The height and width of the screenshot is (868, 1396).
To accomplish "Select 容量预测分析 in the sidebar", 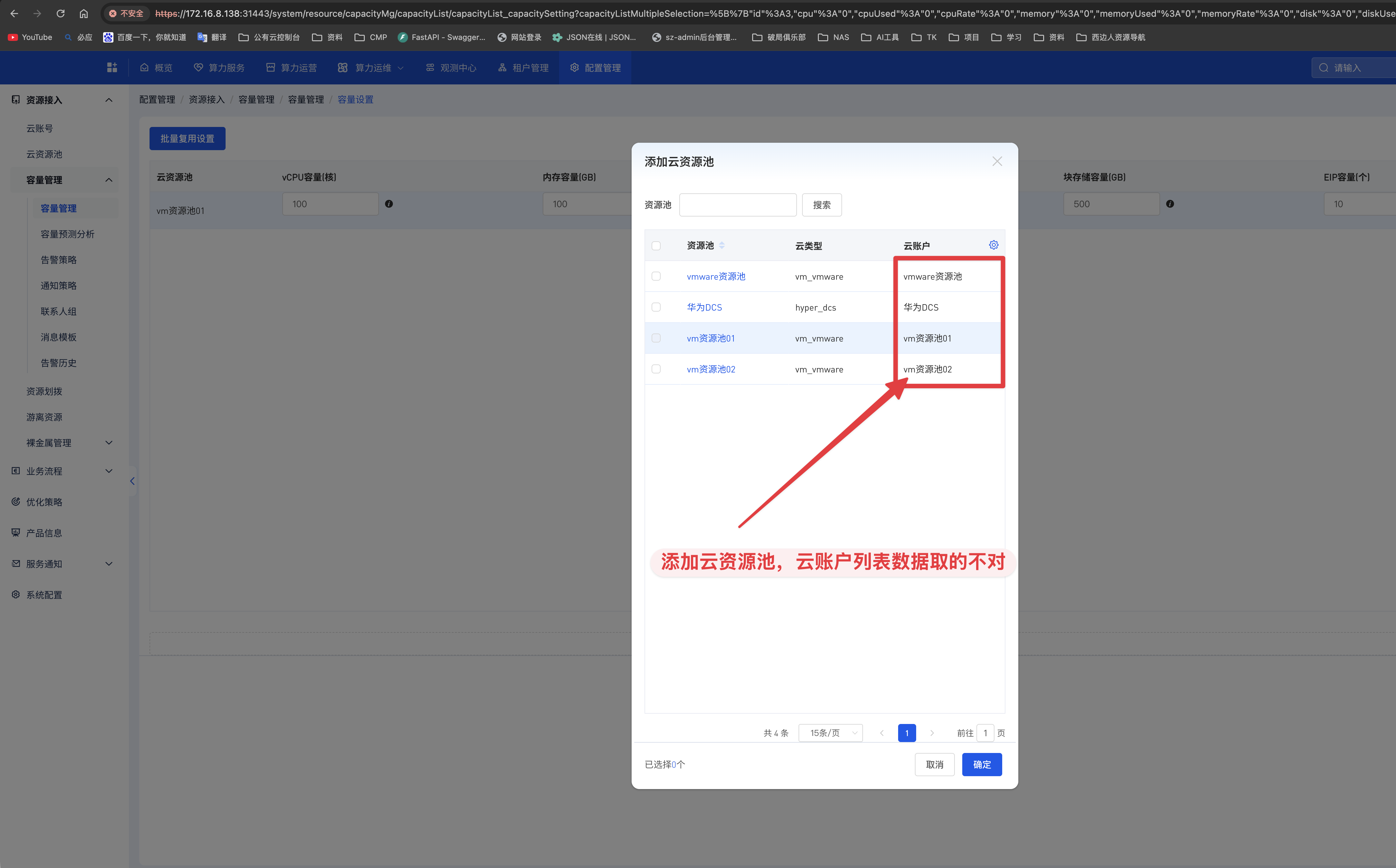I will coord(67,234).
